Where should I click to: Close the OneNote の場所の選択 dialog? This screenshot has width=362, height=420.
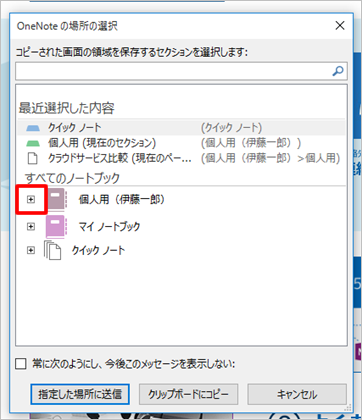tap(340, 25)
